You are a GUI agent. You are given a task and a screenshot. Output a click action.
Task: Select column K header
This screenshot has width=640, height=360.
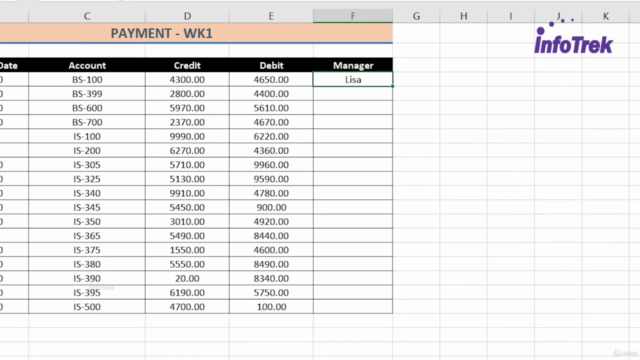606,16
